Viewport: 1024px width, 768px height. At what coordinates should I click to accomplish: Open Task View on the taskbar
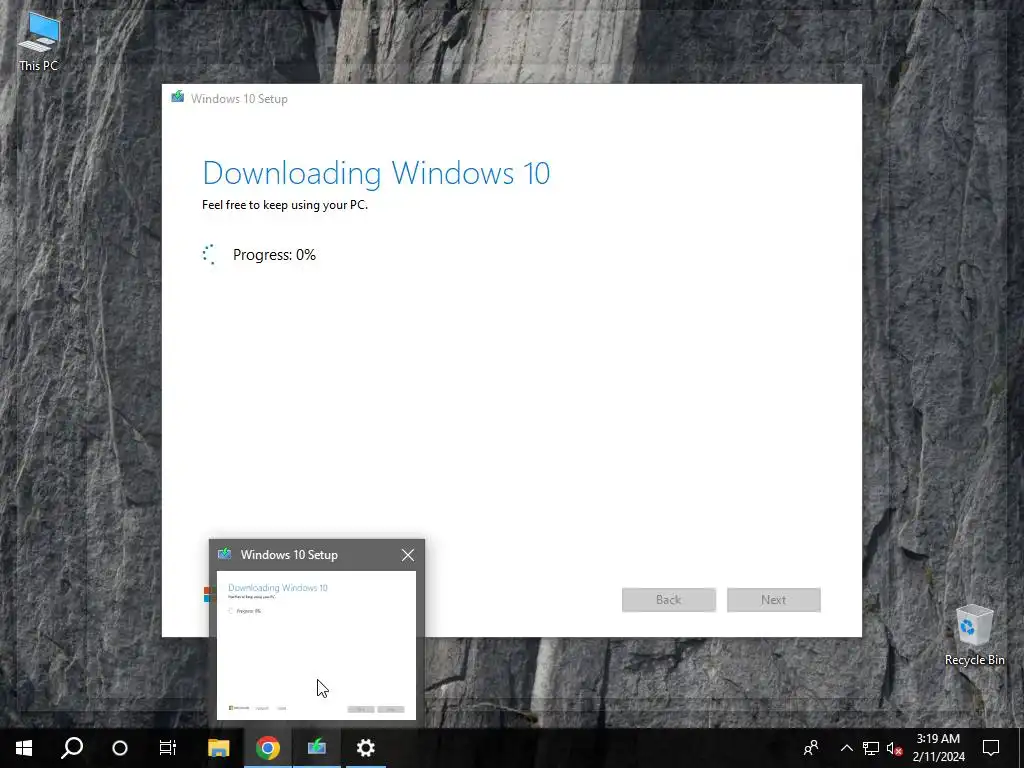tap(168, 748)
